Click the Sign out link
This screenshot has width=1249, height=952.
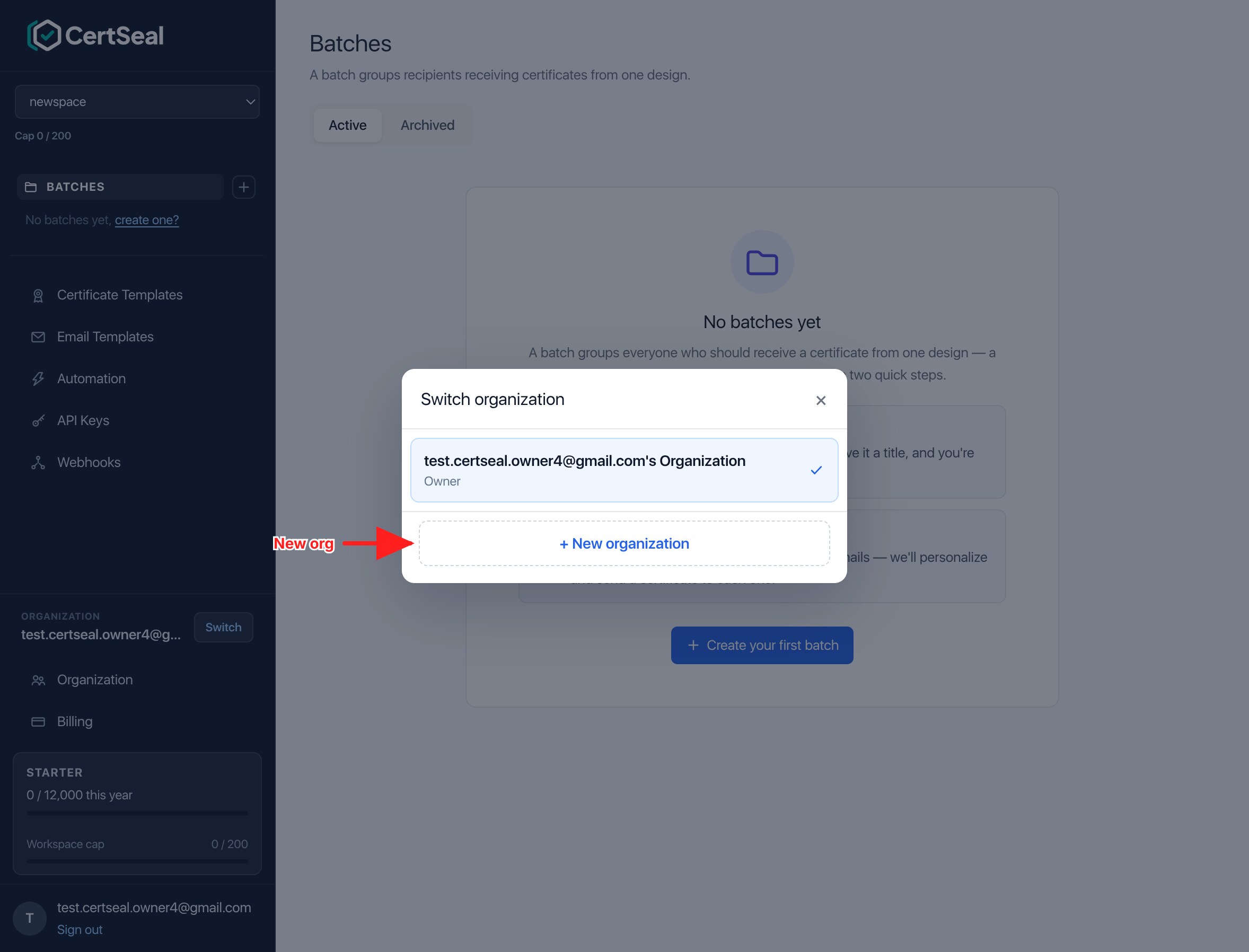coord(80,930)
